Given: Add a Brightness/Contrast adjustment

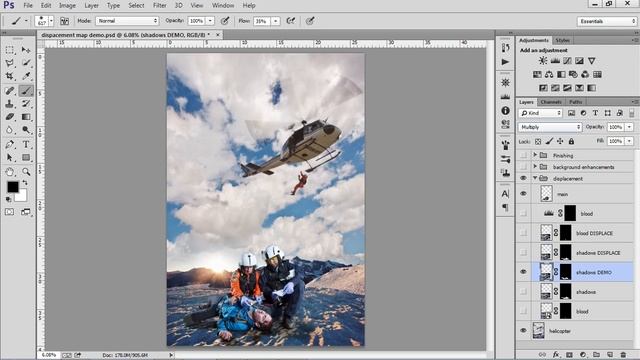Looking at the screenshot, I should (542, 61).
